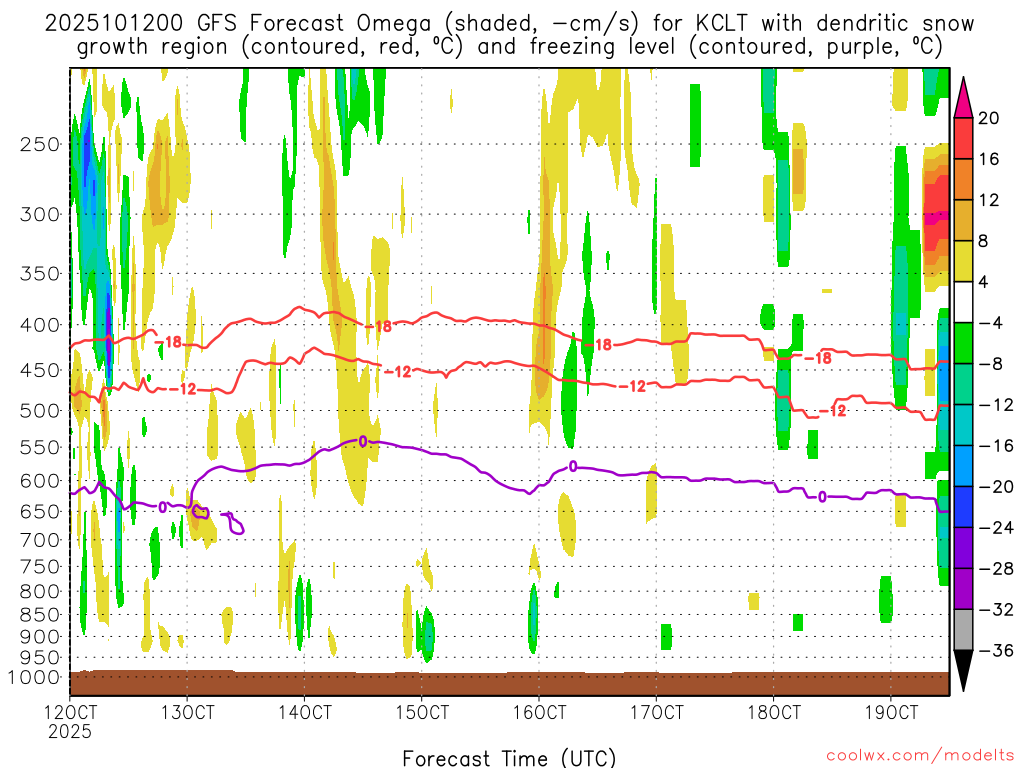This screenshot has width=1024, height=768.
Task: Click the purple 0 freezing label near 14OCT
Action: (363, 441)
